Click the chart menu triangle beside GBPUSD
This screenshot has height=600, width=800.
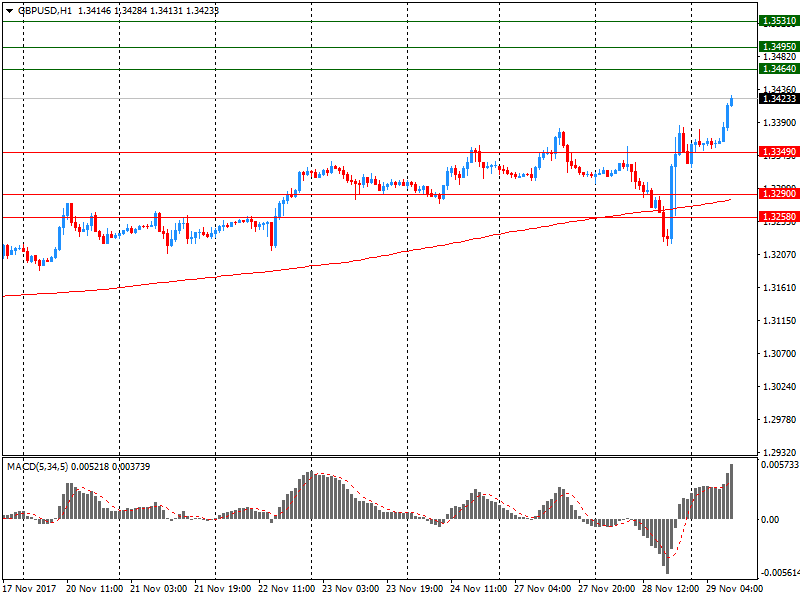(9, 11)
